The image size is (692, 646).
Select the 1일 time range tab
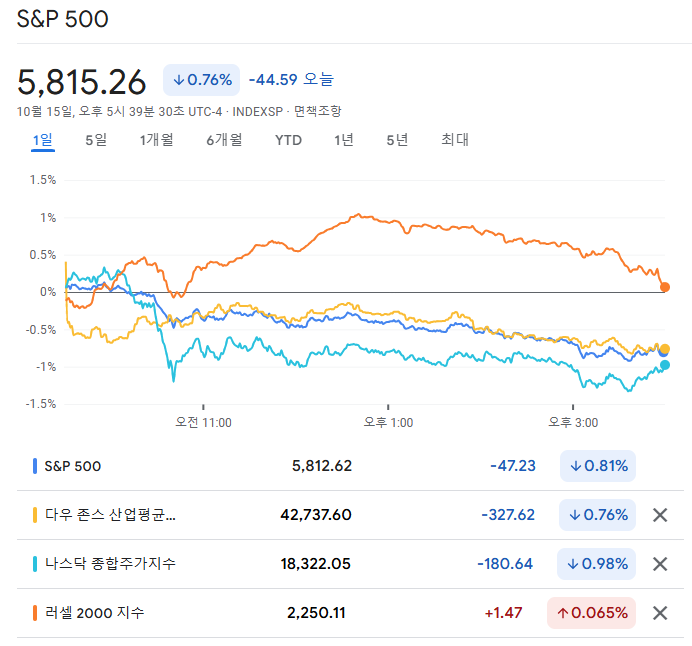coord(43,140)
